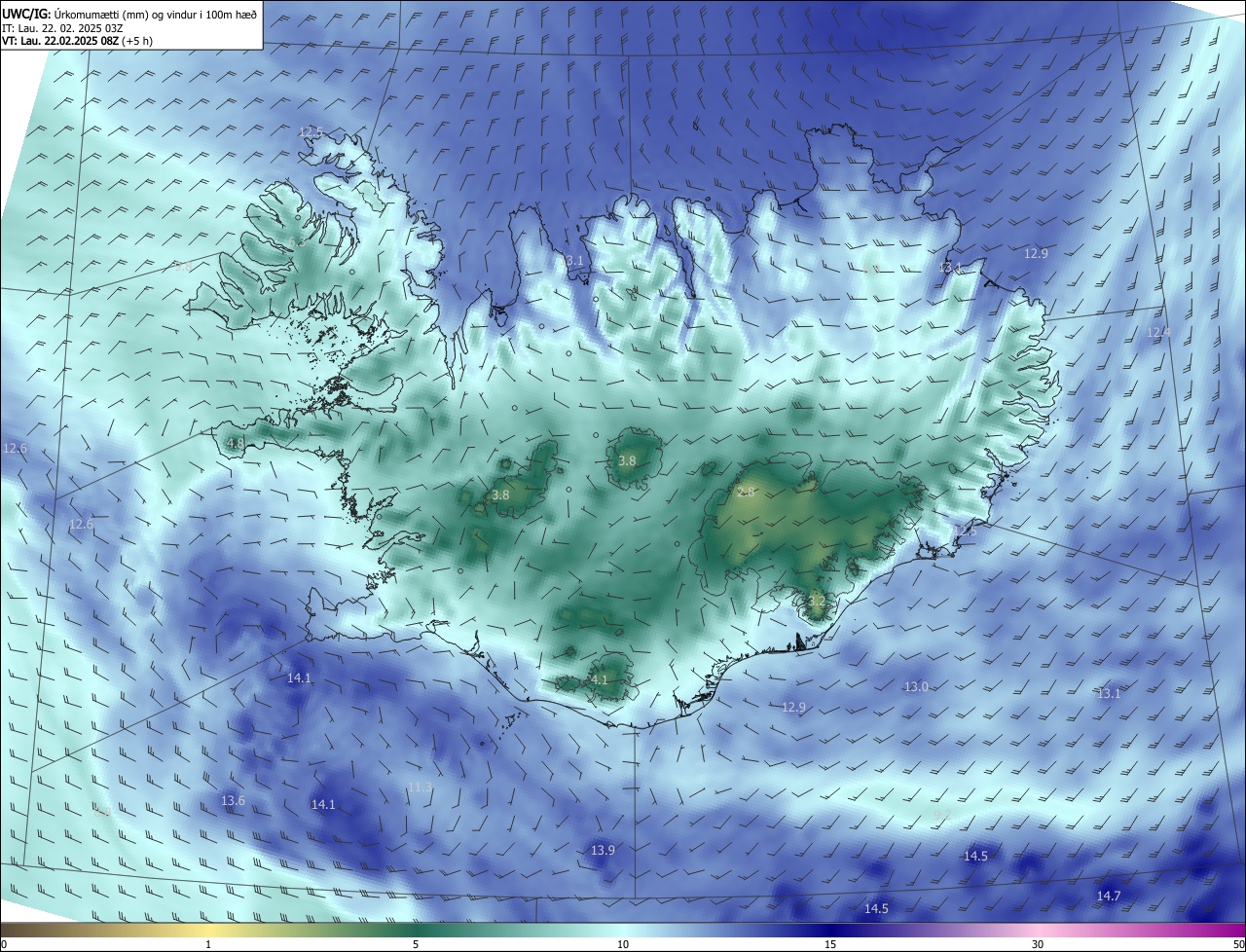Click the 13.0 value label

(916, 686)
